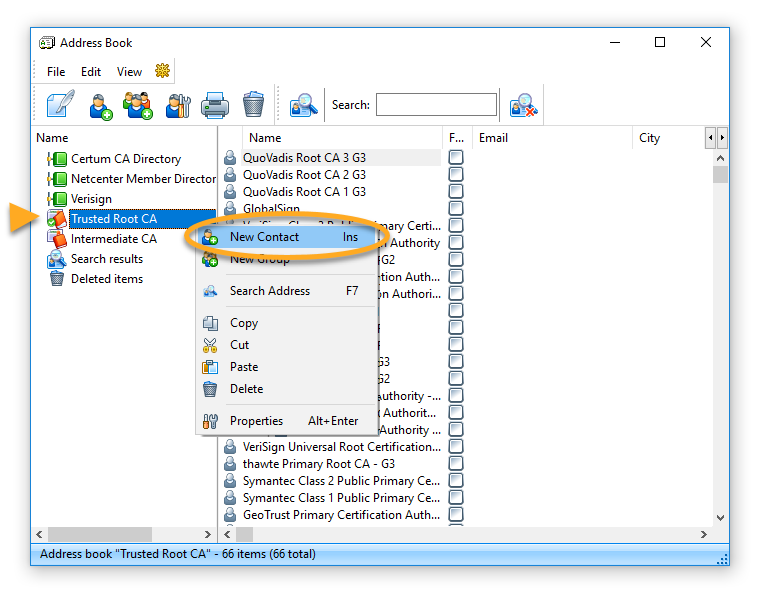Click the Intermediate CA book icon
Image resolution: width=761 pixels, height=590 pixels.
coord(57,239)
